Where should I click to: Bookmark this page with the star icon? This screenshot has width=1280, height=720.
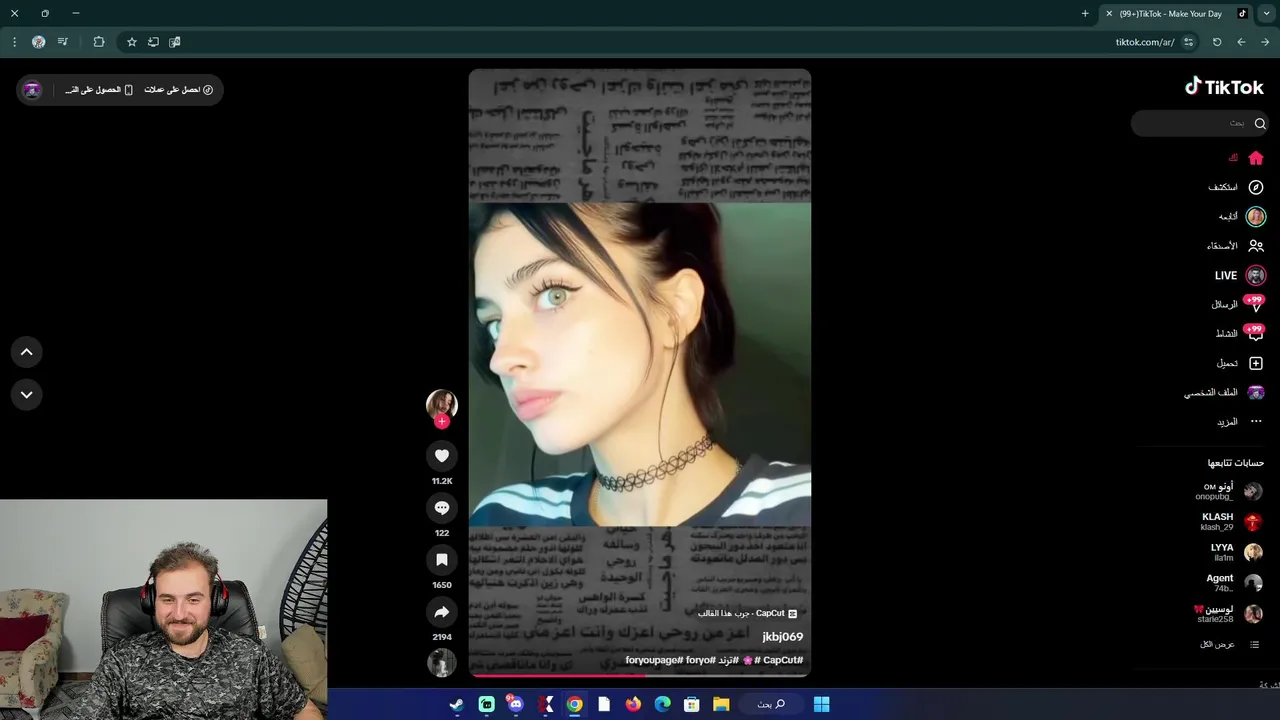pos(131,42)
